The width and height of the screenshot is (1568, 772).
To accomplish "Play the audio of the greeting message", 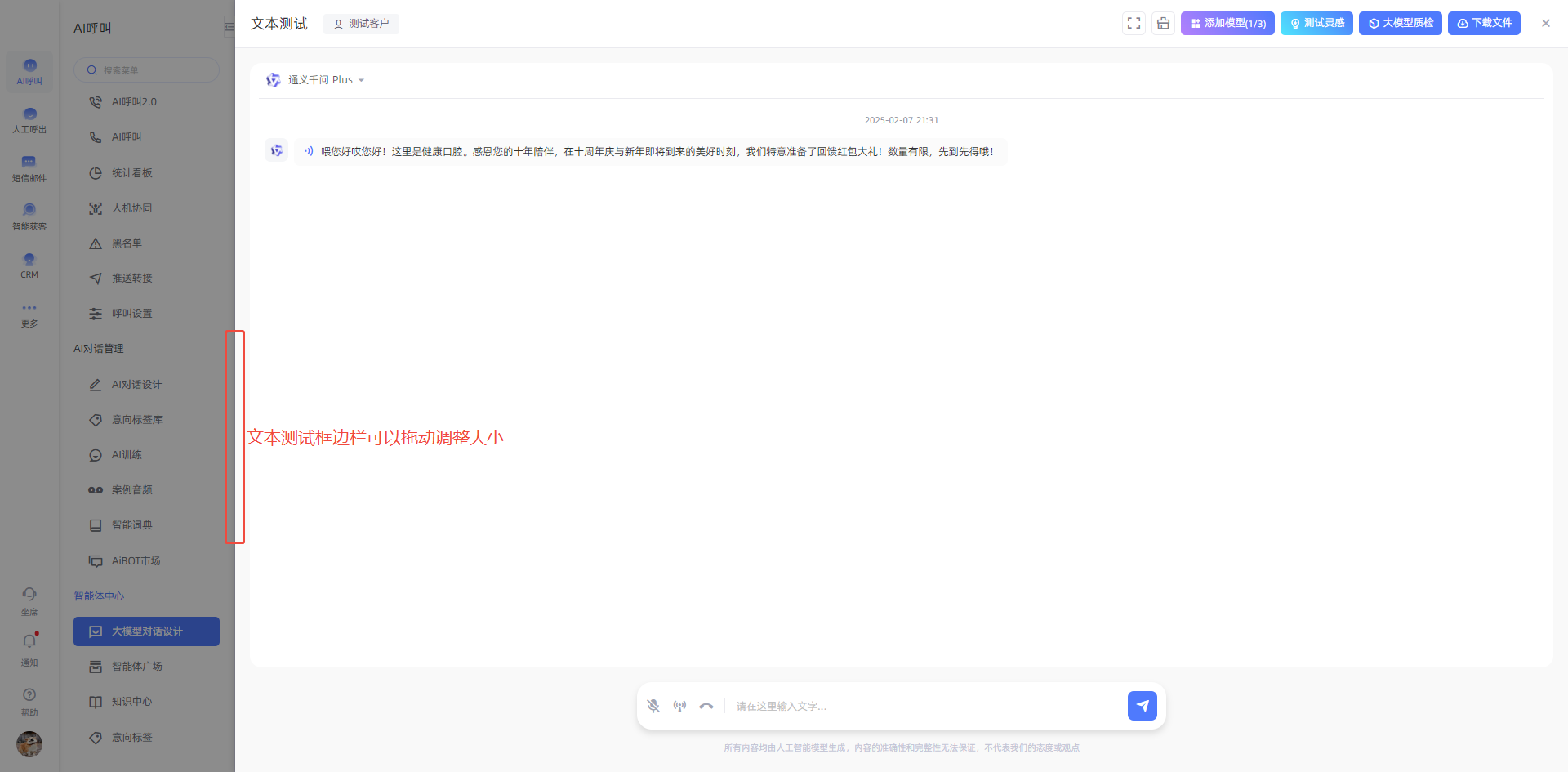I will coord(309,151).
